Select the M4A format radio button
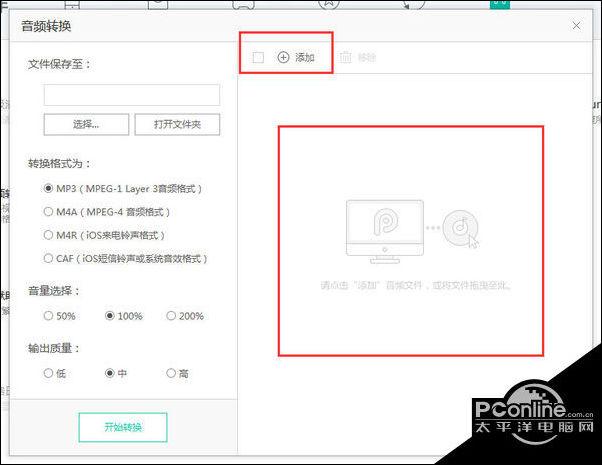The width and height of the screenshot is (602, 465). [48, 212]
